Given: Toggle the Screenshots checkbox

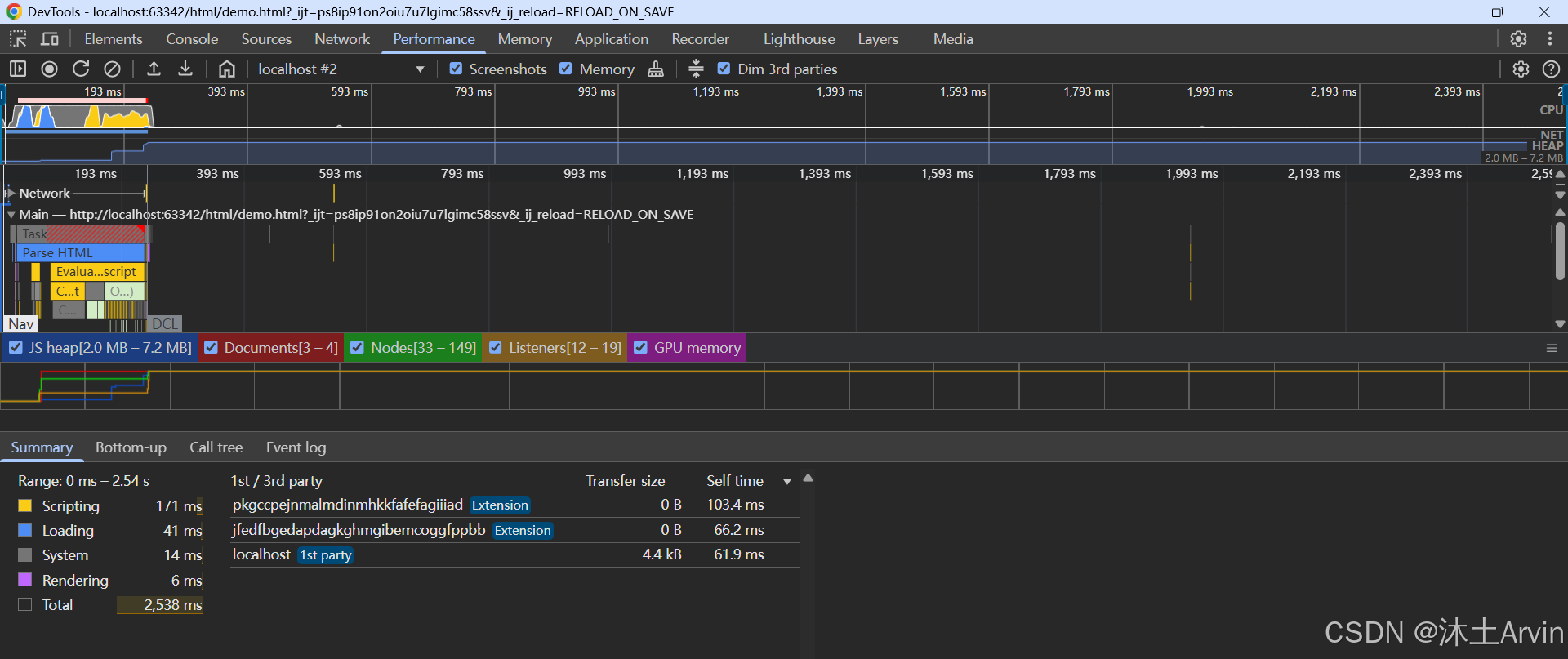Looking at the screenshot, I should click(456, 69).
